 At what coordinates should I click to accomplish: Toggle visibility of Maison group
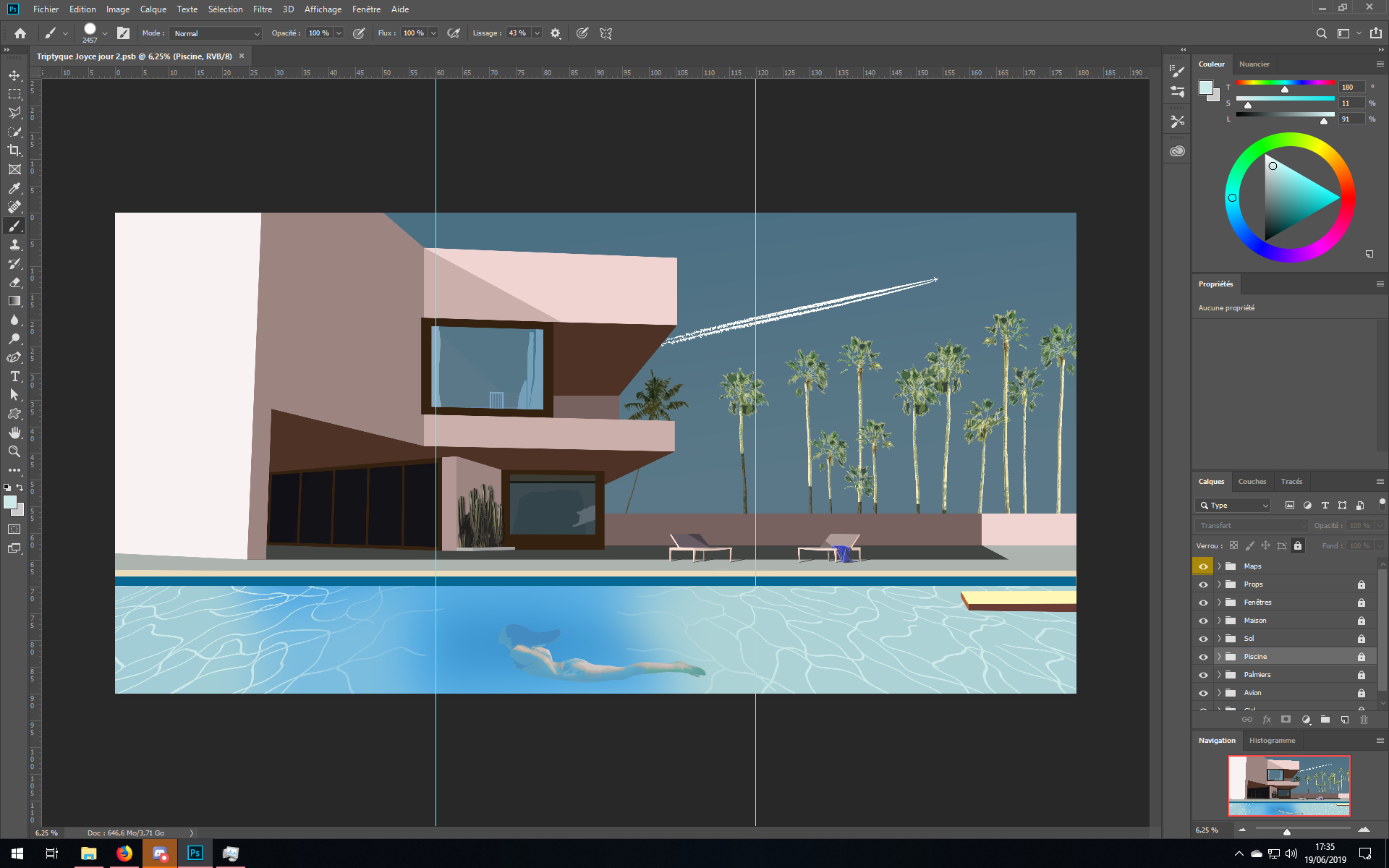1203,621
